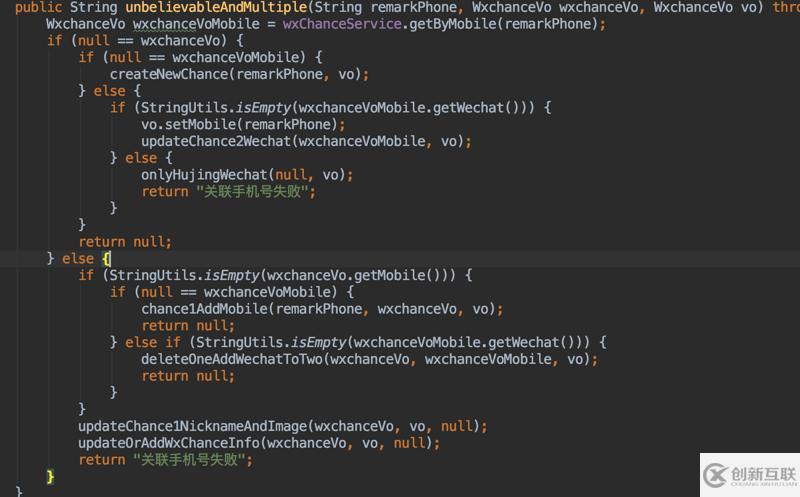Click 'return null;' above the highlighted else line
This screenshot has height=497, width=800.
125,242
